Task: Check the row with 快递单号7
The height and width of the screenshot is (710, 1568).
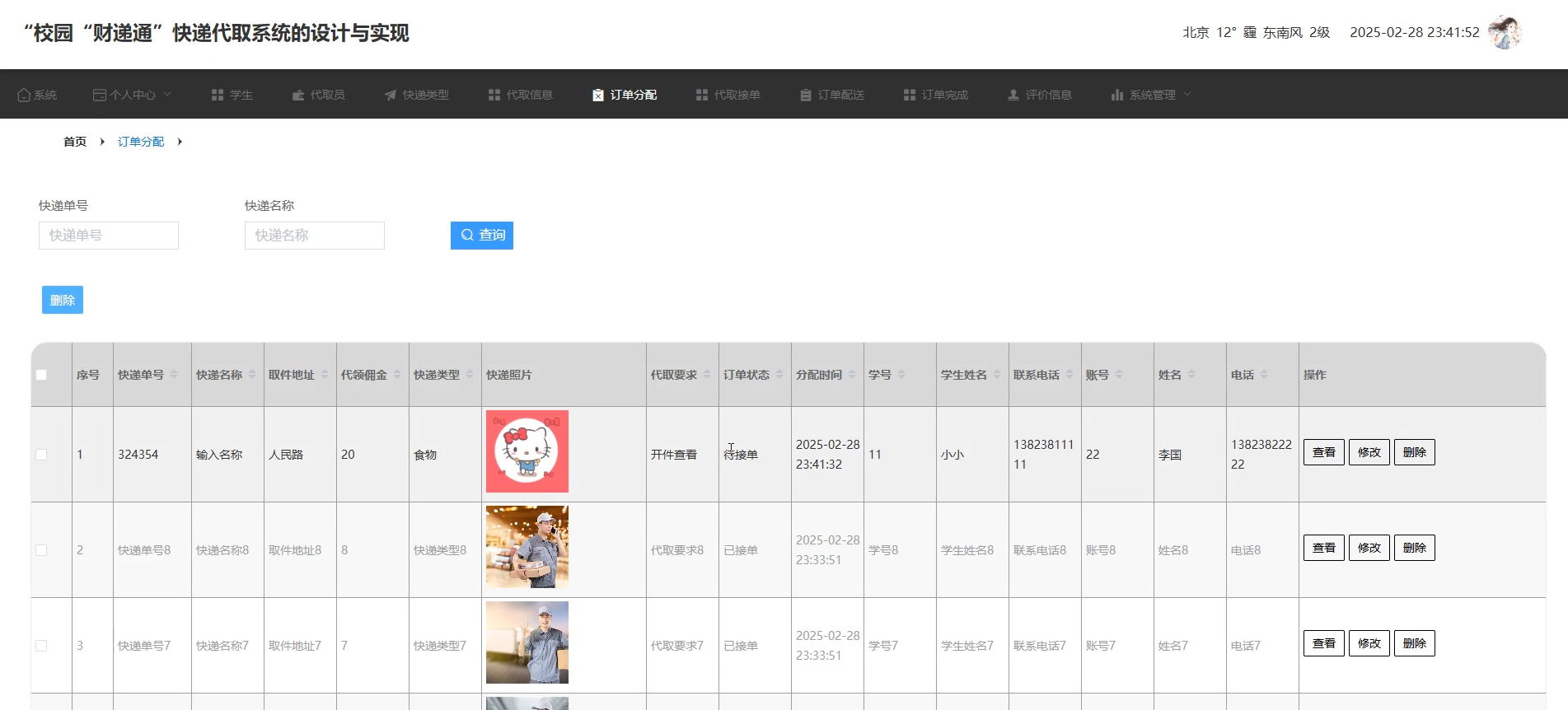Action: click(41, 646)
